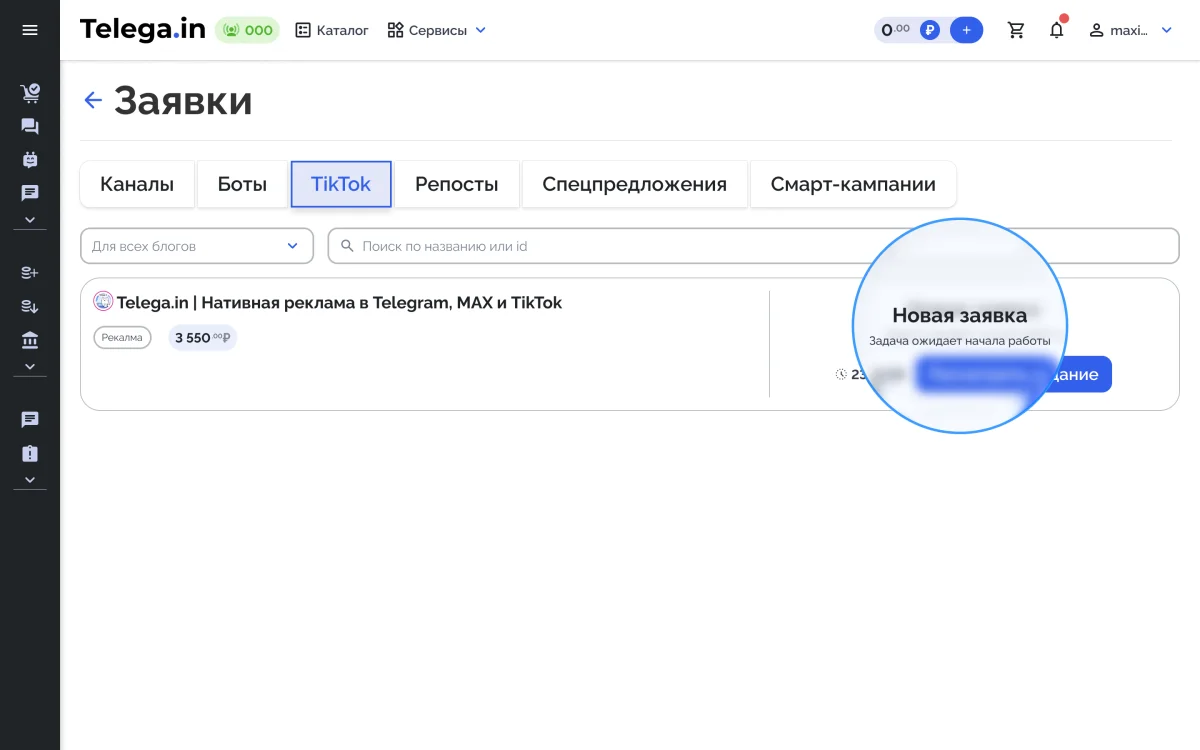Open the message icon above the clipboard icon
1200x750 pixels.
tap(30, 420)
